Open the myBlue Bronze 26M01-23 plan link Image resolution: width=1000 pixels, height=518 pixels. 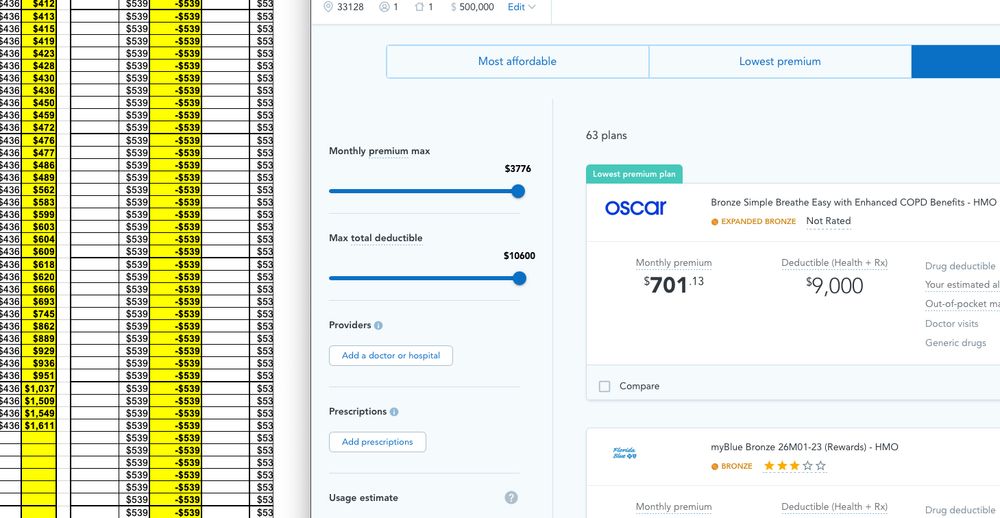tap(804, 447)
